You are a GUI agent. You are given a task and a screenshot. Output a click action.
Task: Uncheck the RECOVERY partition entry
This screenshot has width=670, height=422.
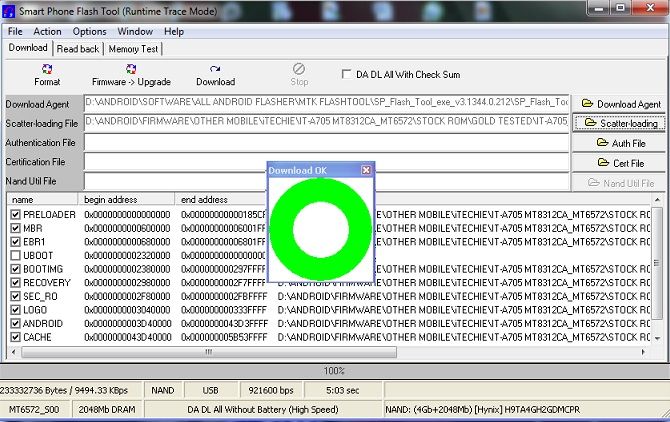pyautogui.click(x=15, y=283)
